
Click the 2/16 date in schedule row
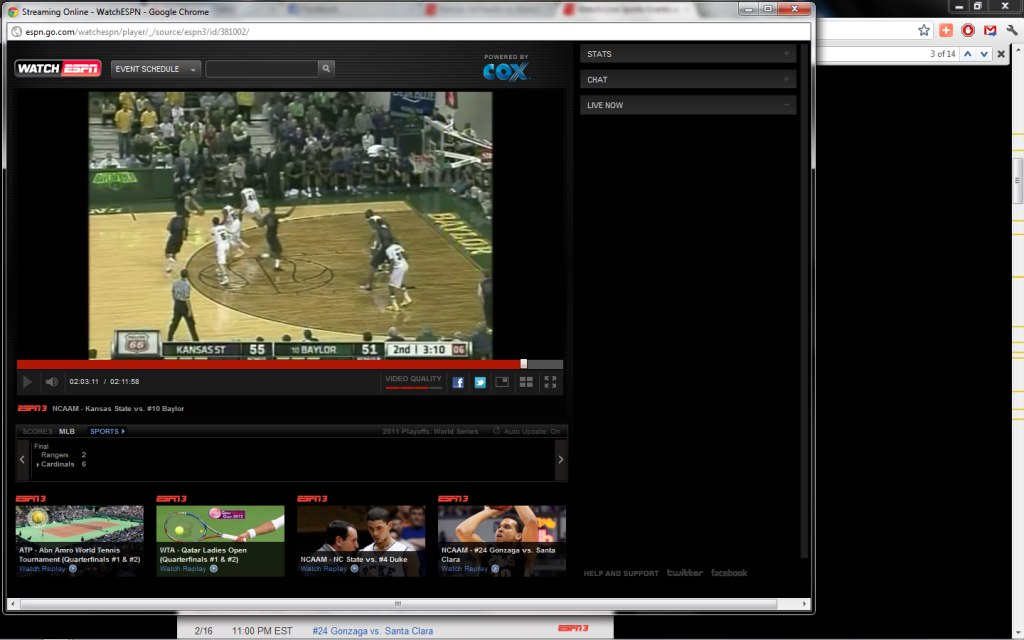pyautogui.click(x=204, y=631)
